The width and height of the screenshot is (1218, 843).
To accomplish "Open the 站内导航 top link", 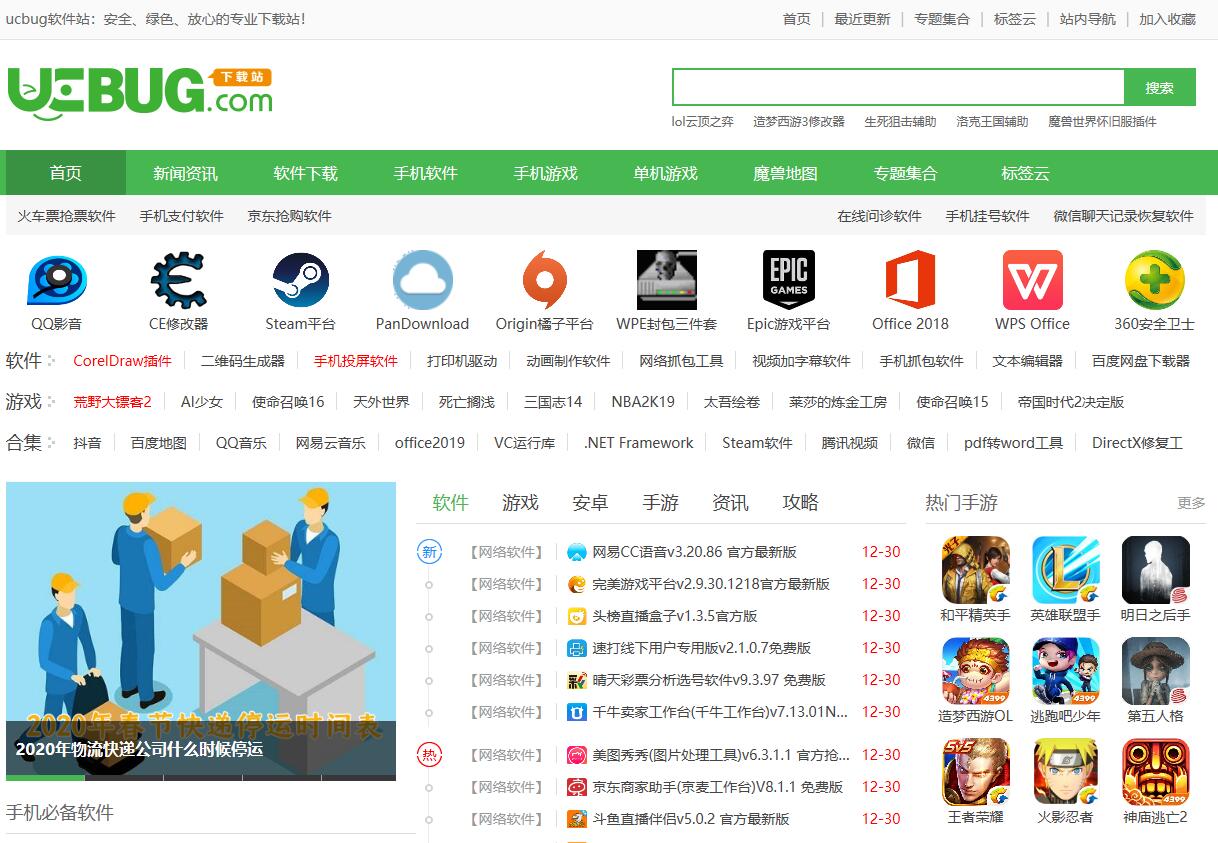I will pos(1088,19).
